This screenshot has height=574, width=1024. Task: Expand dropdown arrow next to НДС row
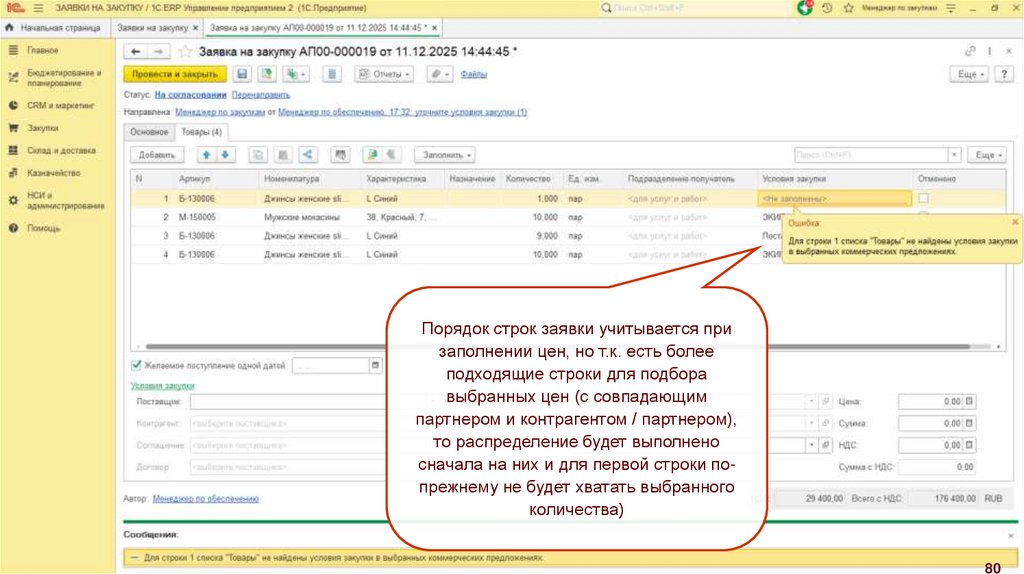(x=812, y=445)
